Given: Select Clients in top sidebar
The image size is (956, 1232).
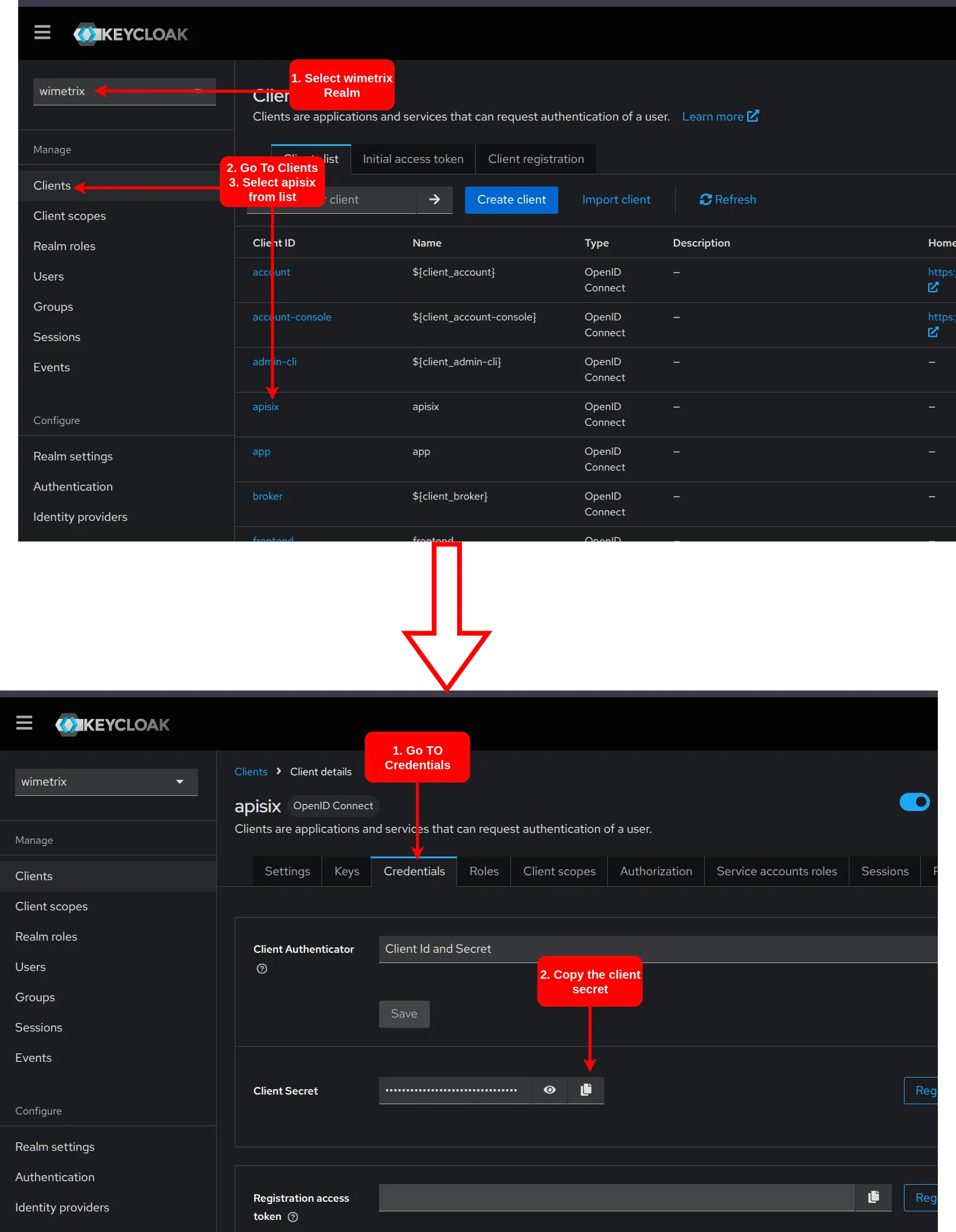Looking at the screenshot, I should [x=126, y=185].
